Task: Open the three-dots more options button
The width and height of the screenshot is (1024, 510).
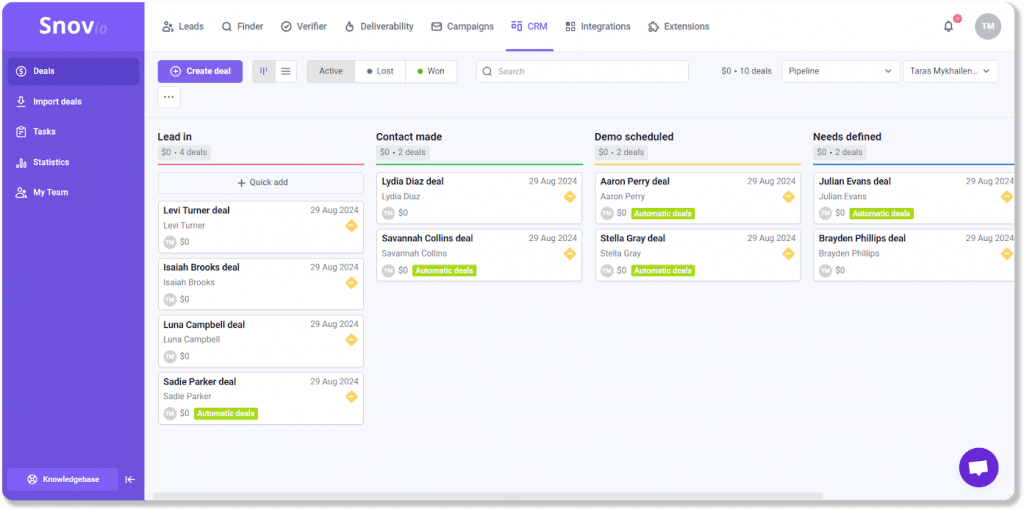Action: coord(169,97)
